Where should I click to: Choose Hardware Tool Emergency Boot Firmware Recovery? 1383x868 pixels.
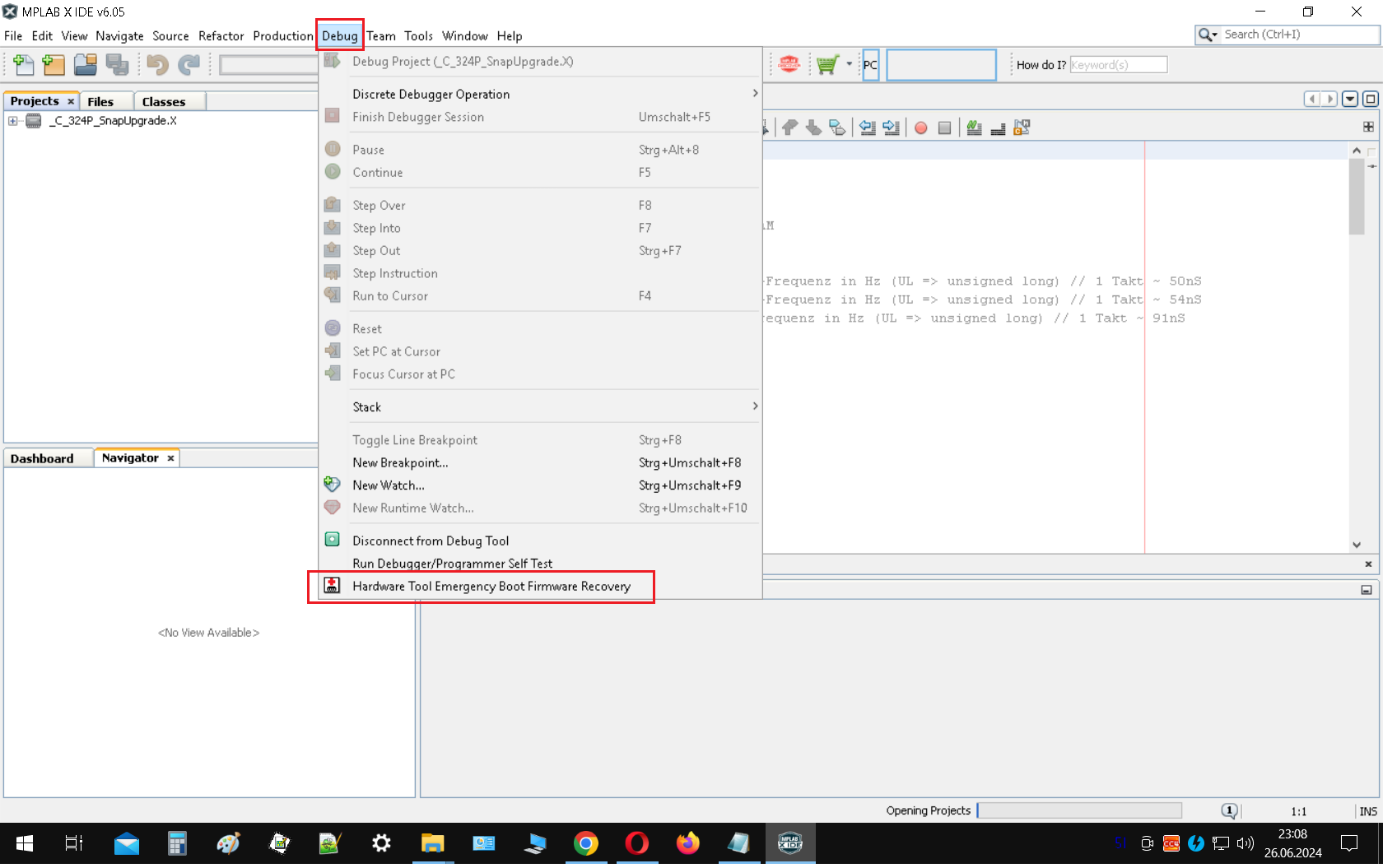pos(540,586)
